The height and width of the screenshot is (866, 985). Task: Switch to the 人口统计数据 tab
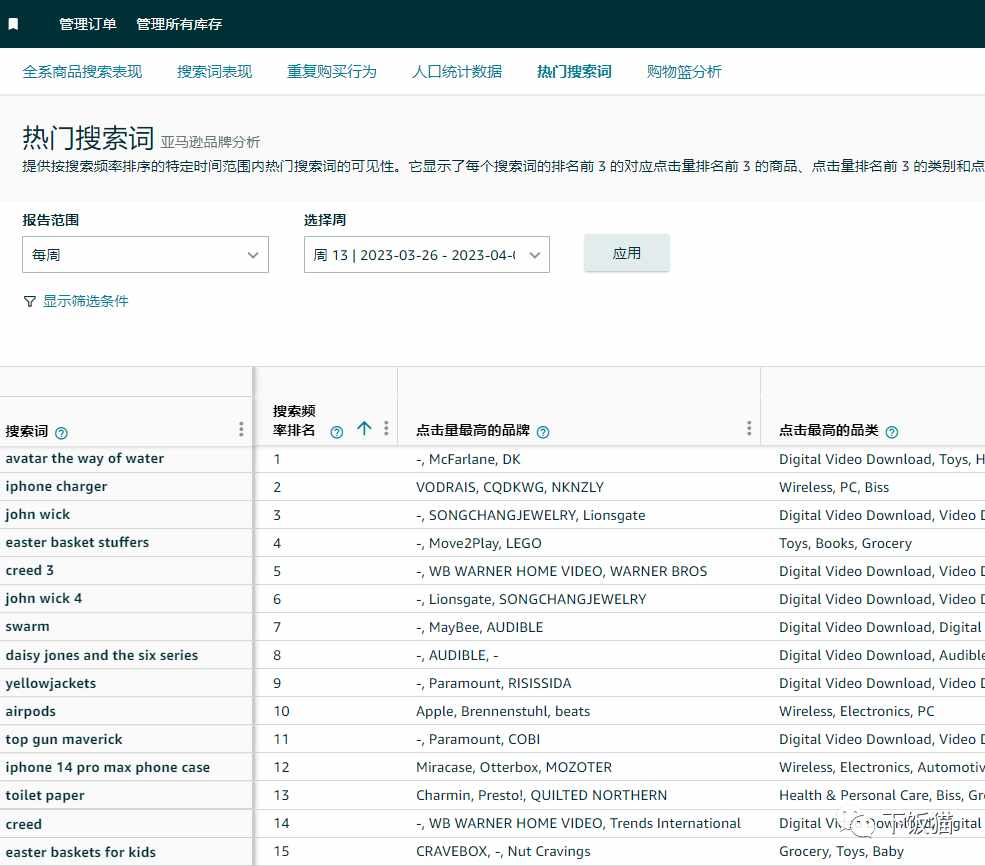click(457, 72)
